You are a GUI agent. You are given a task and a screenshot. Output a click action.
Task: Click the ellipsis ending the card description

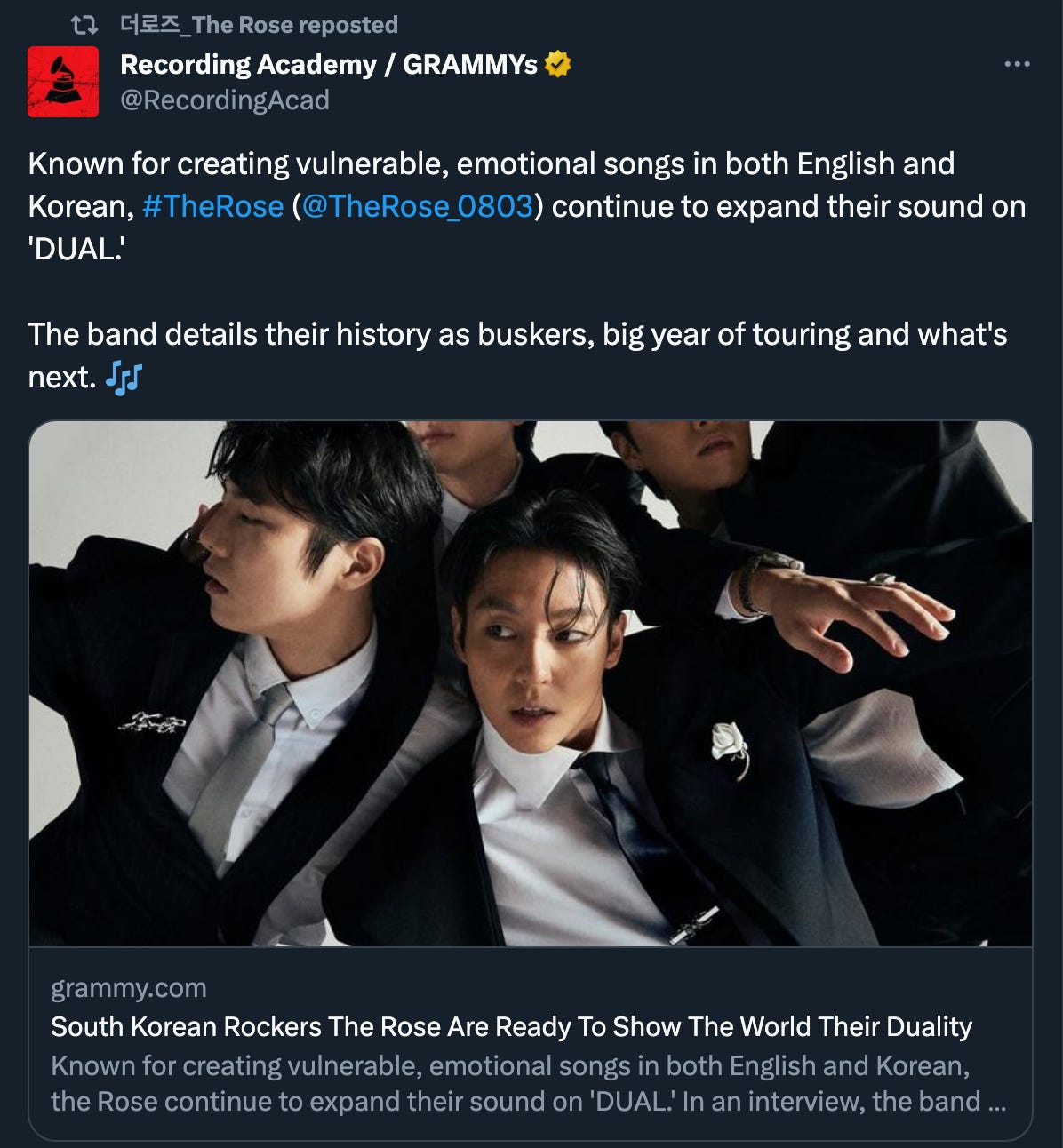[x=996, y=1104]
